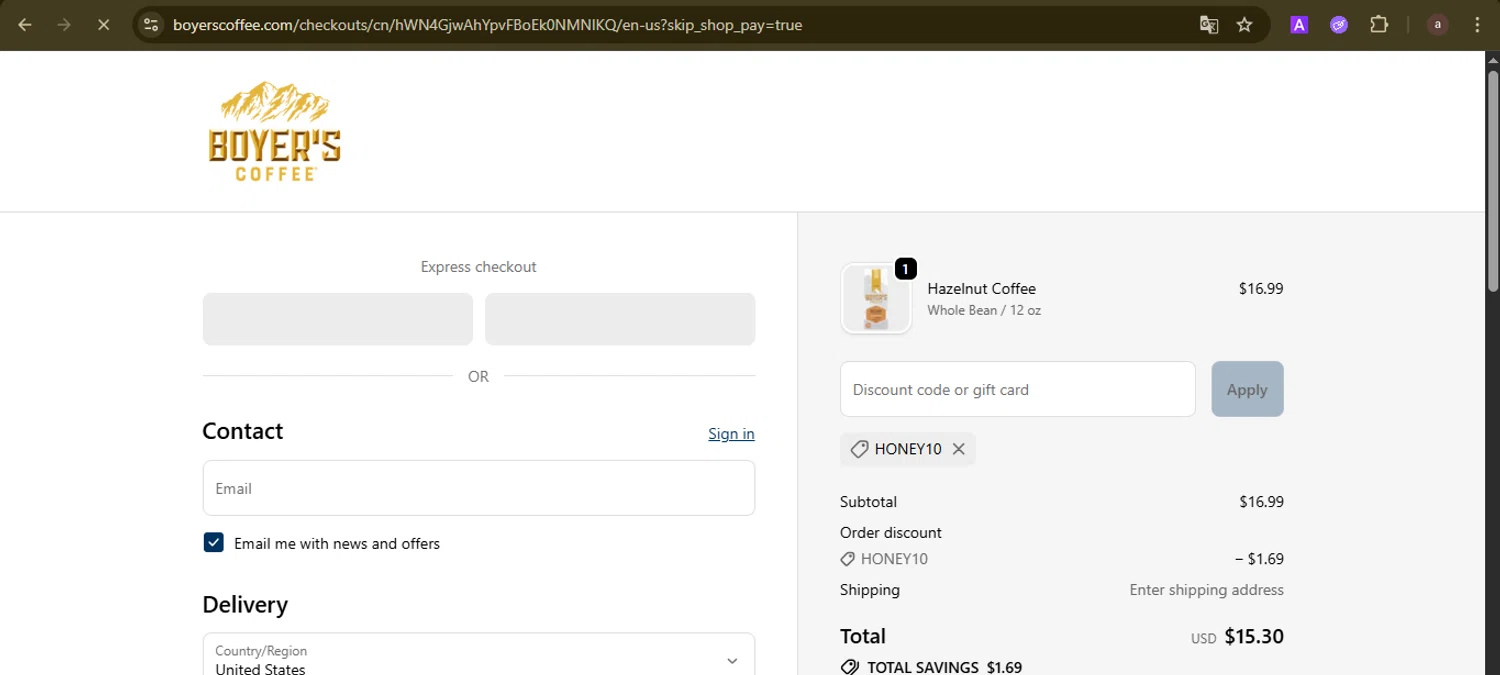Click the $16.99 product price
The height and width of the screenshot is (675, 1500).
point(1261,288)
